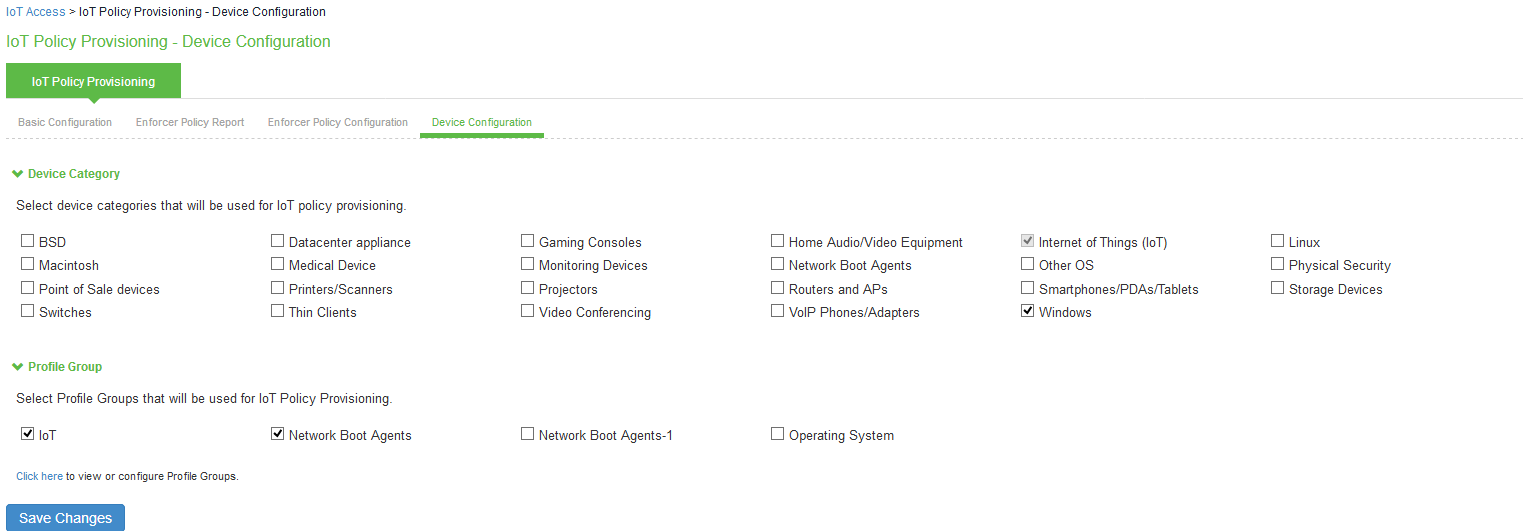Click the Save Changes button
This screenshot has width=1523, height=531.
coord(65,518)
